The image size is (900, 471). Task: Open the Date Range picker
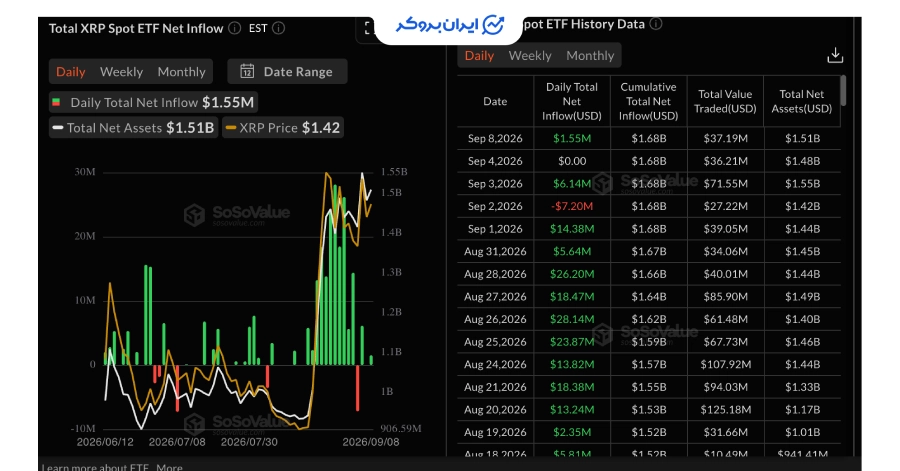tap(287, 72)
